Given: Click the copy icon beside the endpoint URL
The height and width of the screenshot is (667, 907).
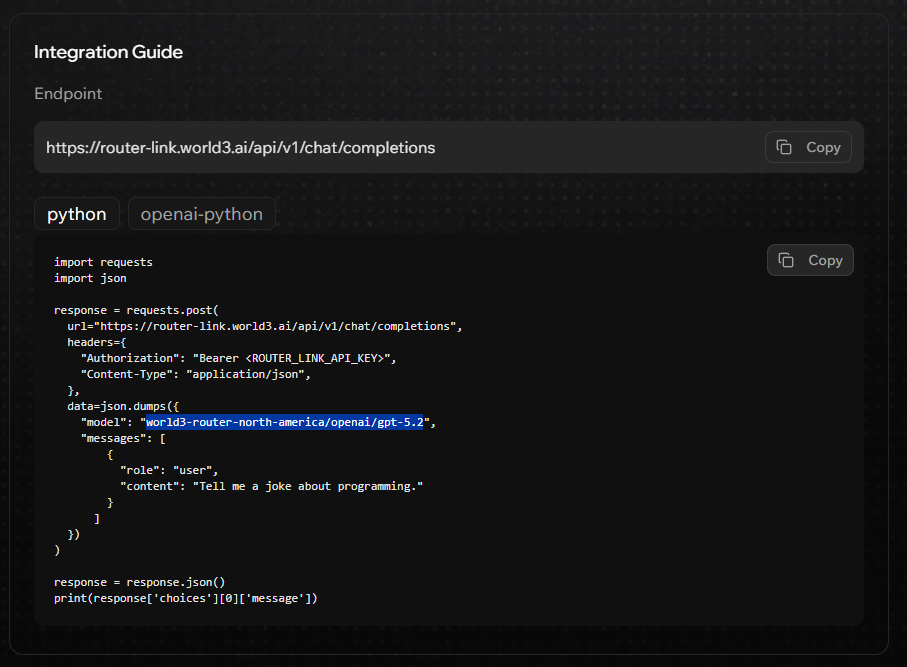Looking at the screenshot, I should coord(785,147).
